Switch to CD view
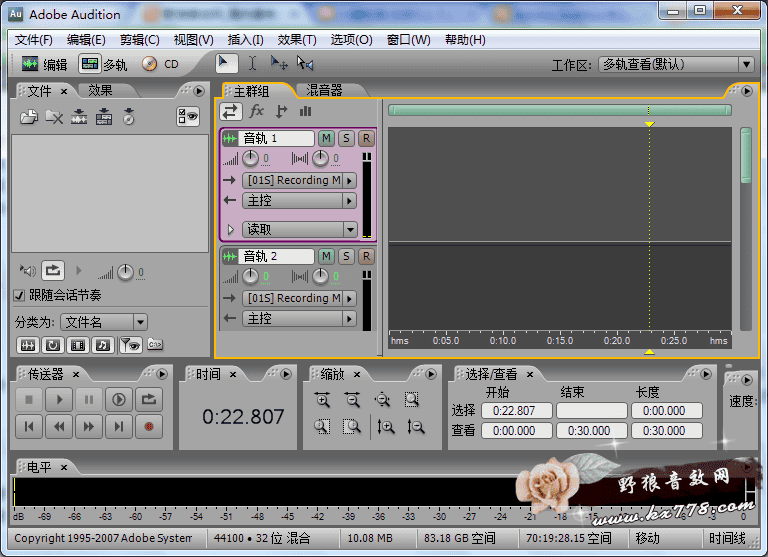Viewport: 768px width, 557px height. (160, 64)
